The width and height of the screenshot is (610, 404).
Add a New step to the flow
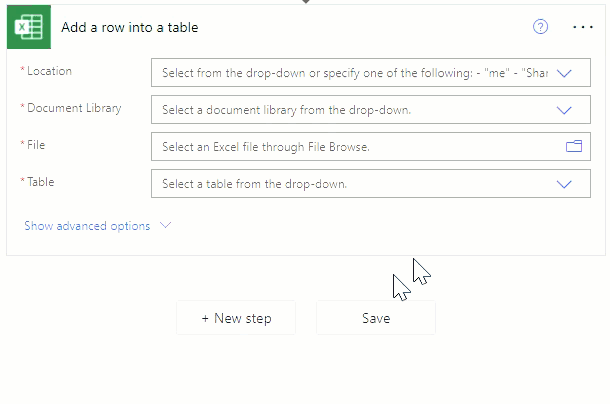236,318
